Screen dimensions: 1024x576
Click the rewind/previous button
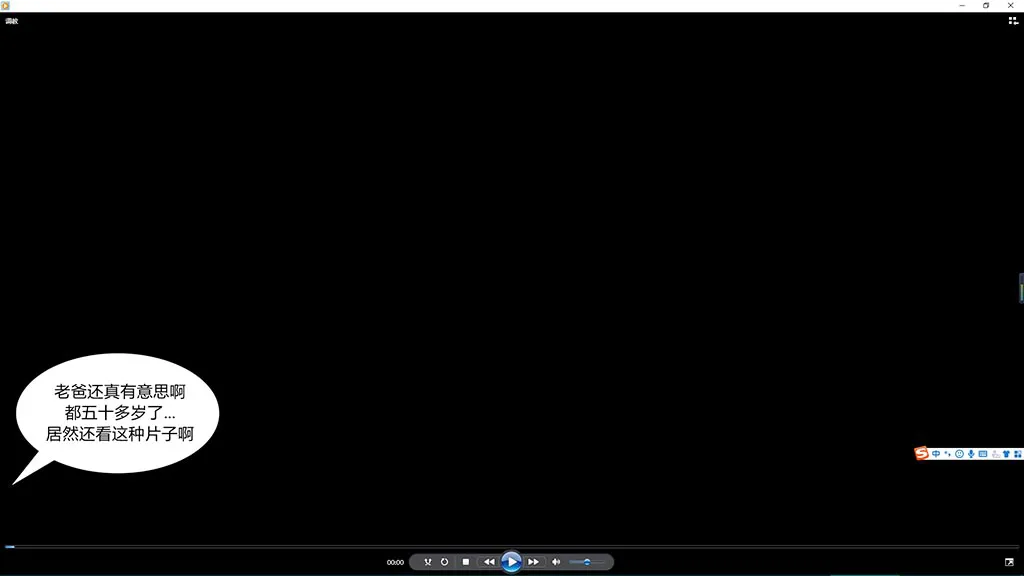coord(489,562)
